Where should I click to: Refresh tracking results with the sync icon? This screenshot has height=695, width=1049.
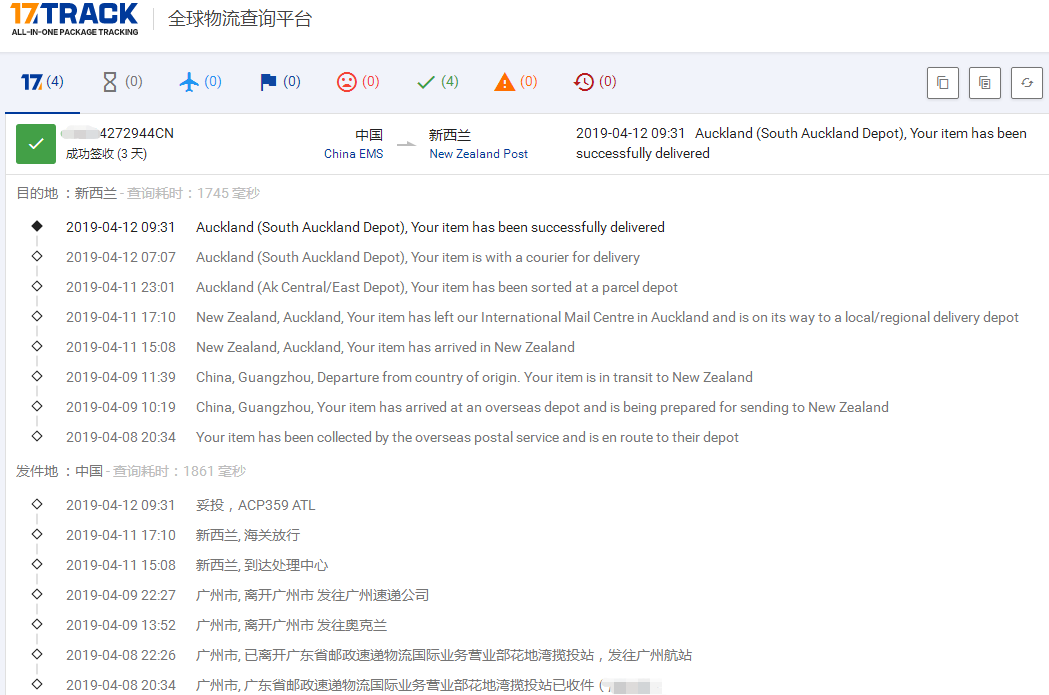pyautogui.click(x=1026, y=82)
